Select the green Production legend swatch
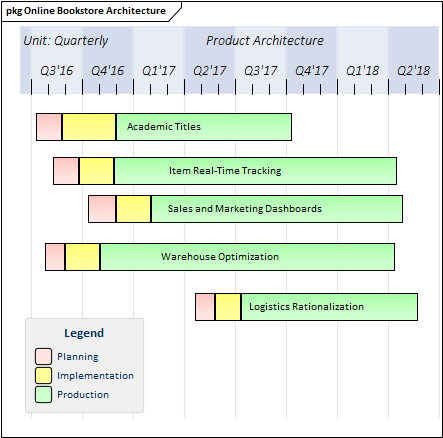The height and width of the screenshot is (438, 443). tap(43, 394)
